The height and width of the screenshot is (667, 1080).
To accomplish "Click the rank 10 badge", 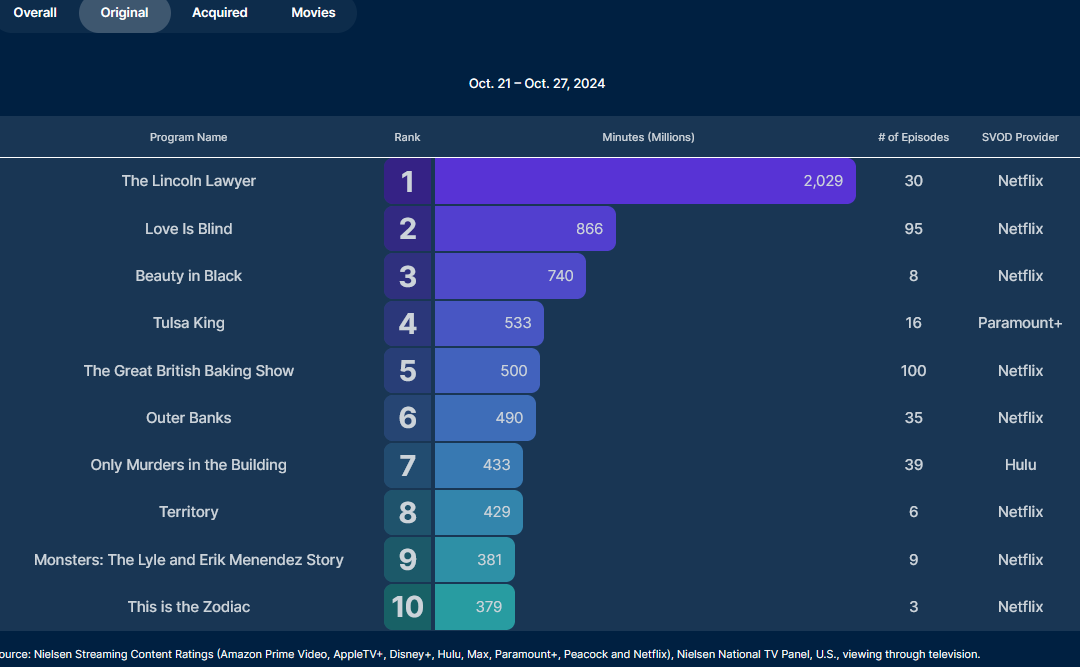I will [408, 607].
